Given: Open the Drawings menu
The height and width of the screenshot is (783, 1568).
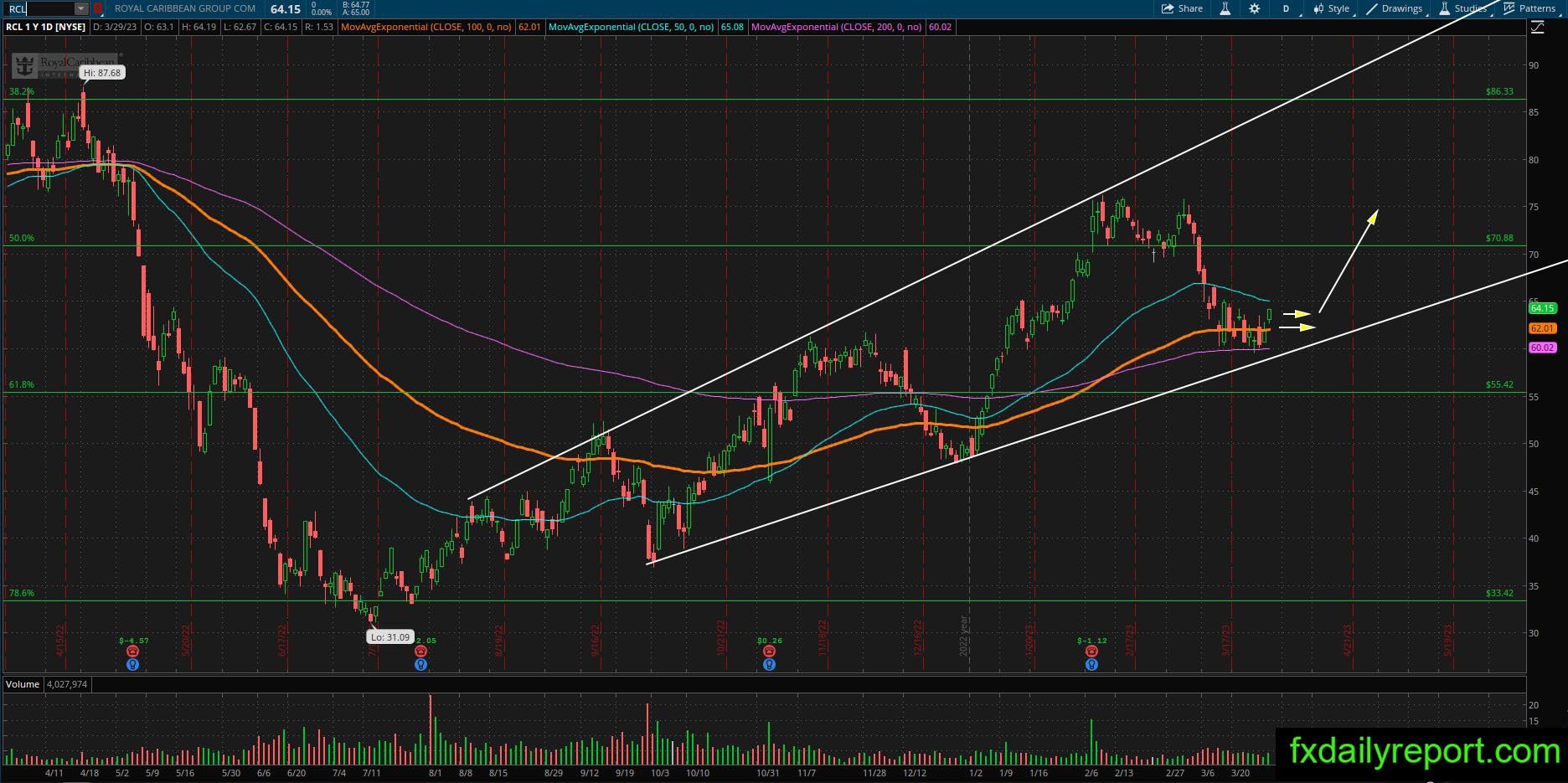Looking at the screenshot, I should click(1395, 8).
